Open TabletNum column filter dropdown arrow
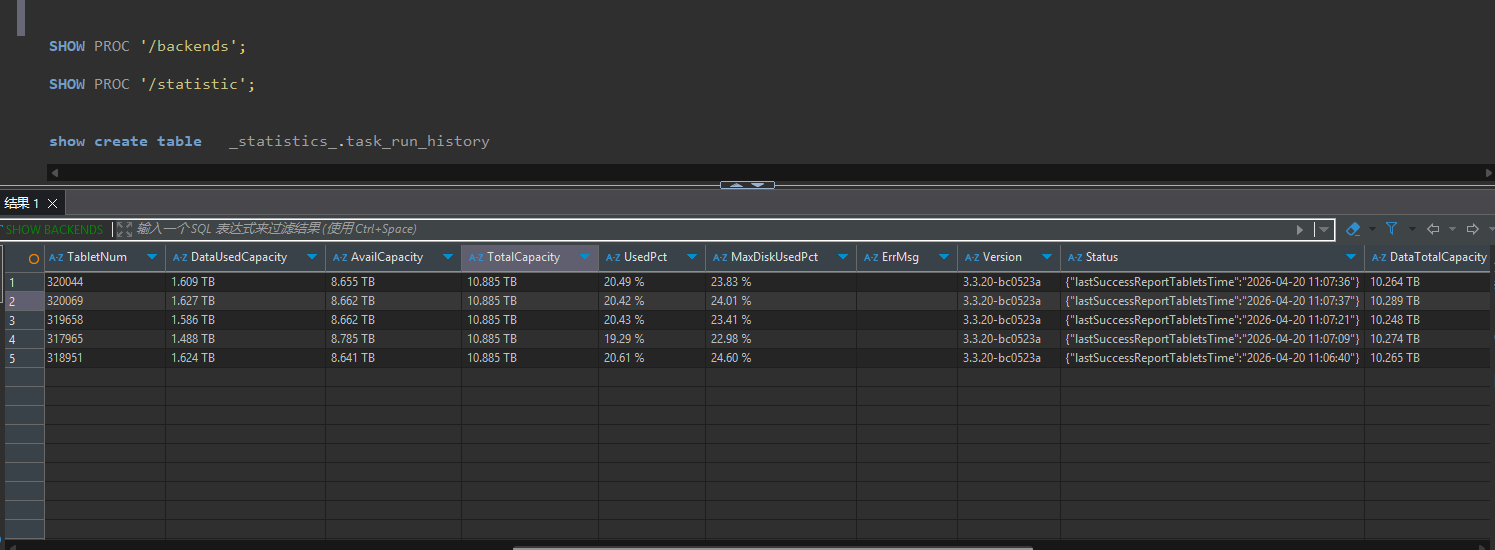The height and width of the screenshot is (550, 1495). 152,257
